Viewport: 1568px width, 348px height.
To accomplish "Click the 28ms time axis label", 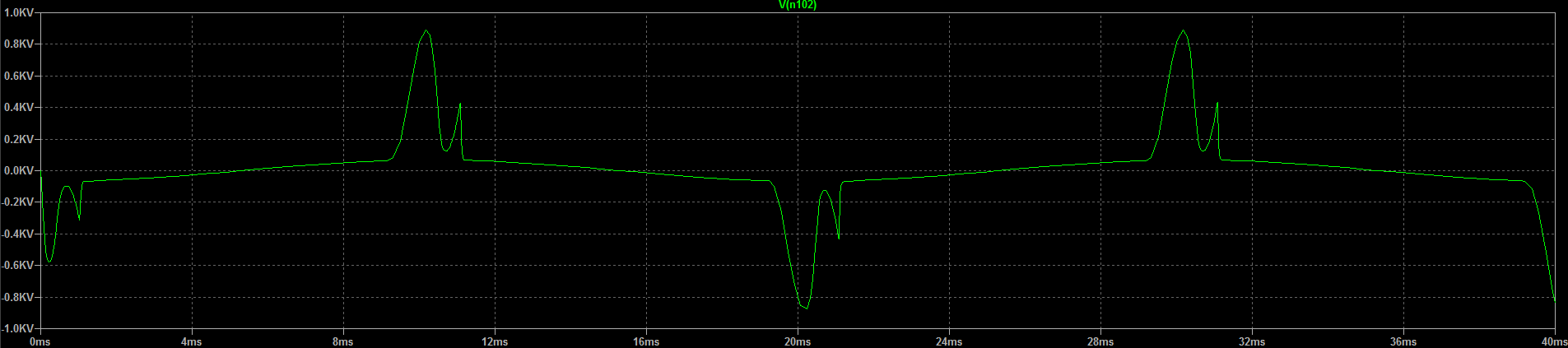I will [1100, 341].
